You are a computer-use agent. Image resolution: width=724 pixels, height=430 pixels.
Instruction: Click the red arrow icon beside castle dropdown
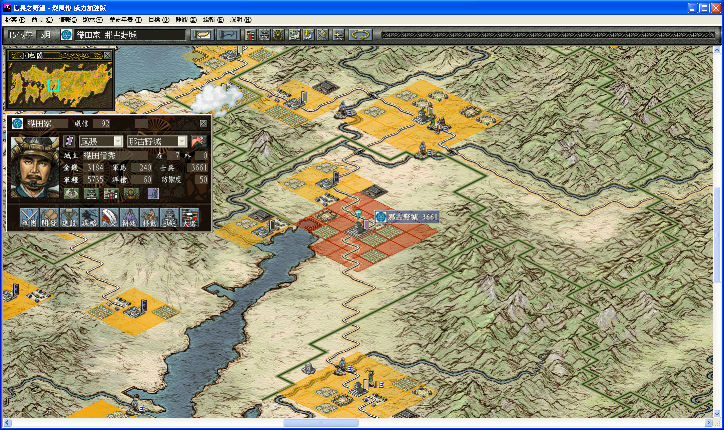[x=198, y=141]
